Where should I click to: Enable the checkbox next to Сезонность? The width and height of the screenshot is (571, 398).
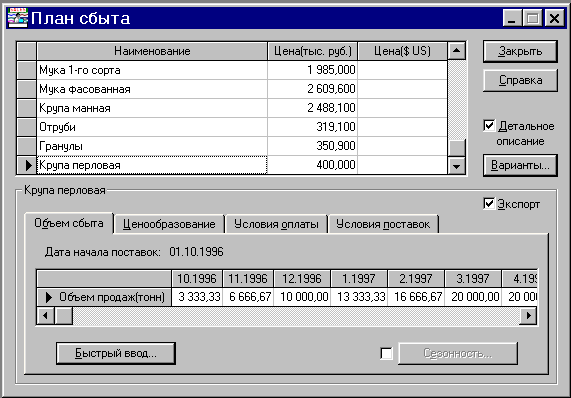pos(386,353)
